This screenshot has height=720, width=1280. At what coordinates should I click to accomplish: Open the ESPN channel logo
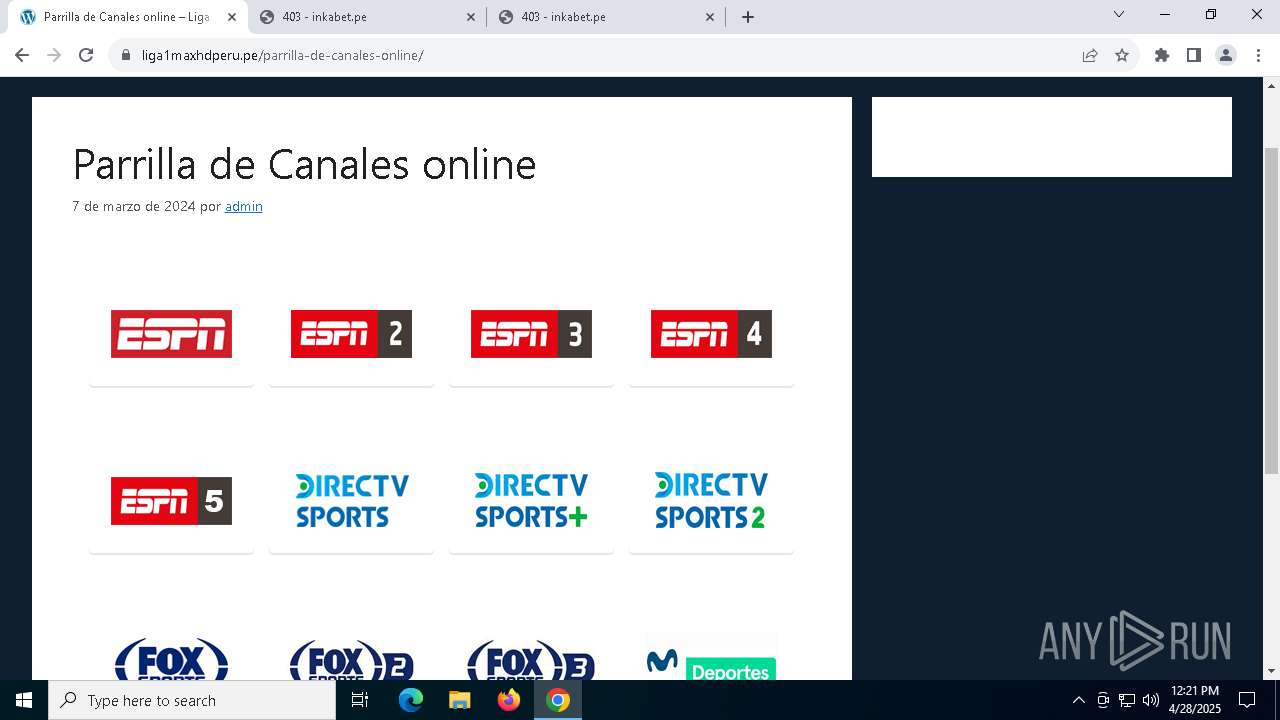171,334
